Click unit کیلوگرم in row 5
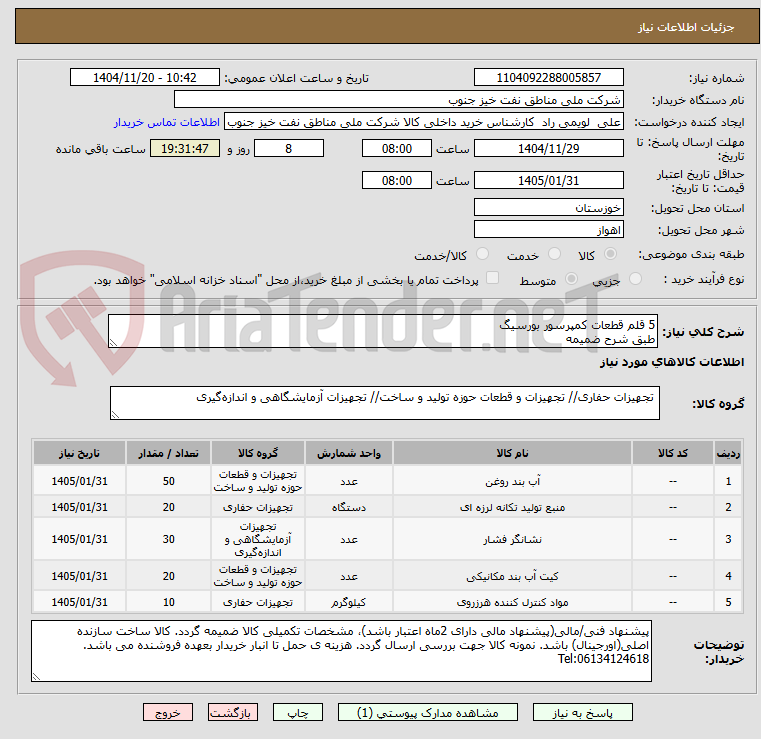 click(x=348, y=602)
